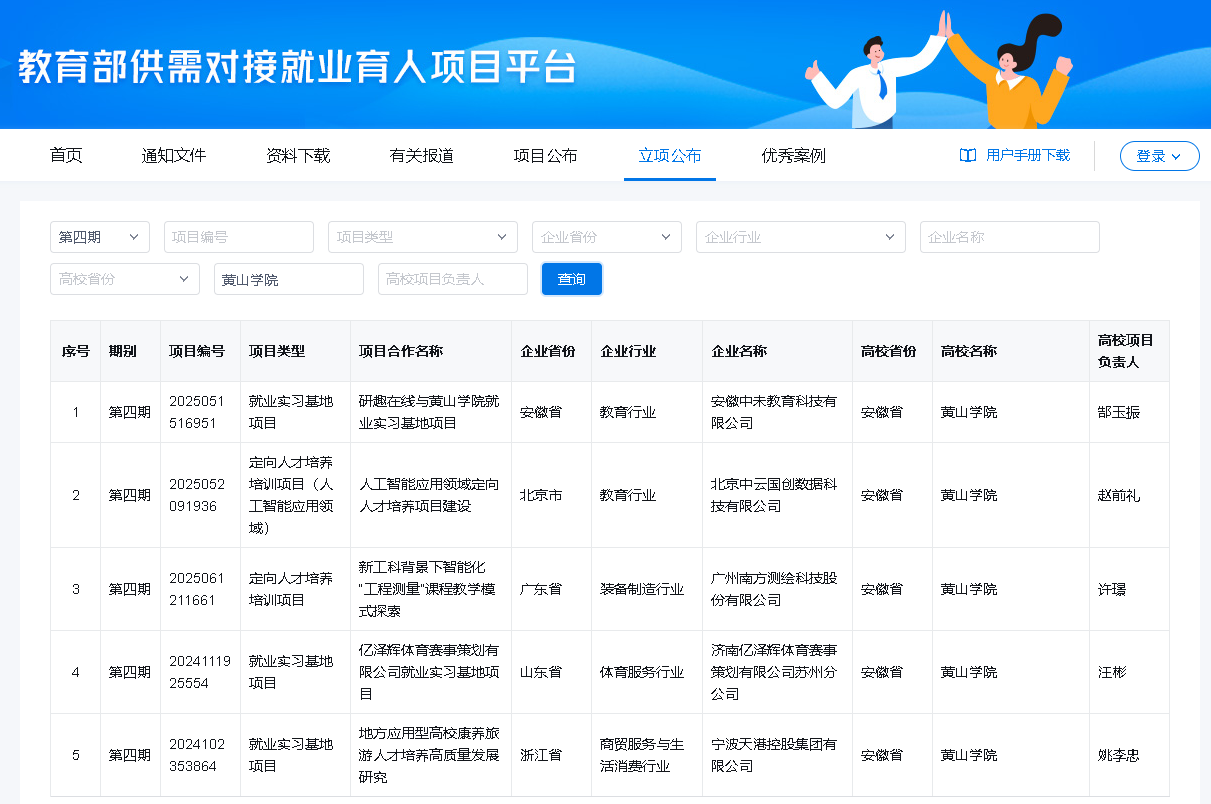Click the field containing 黄山学院
Image resolution: width=1211 pixels, height=804 pixels.
(x=289, y=279)
